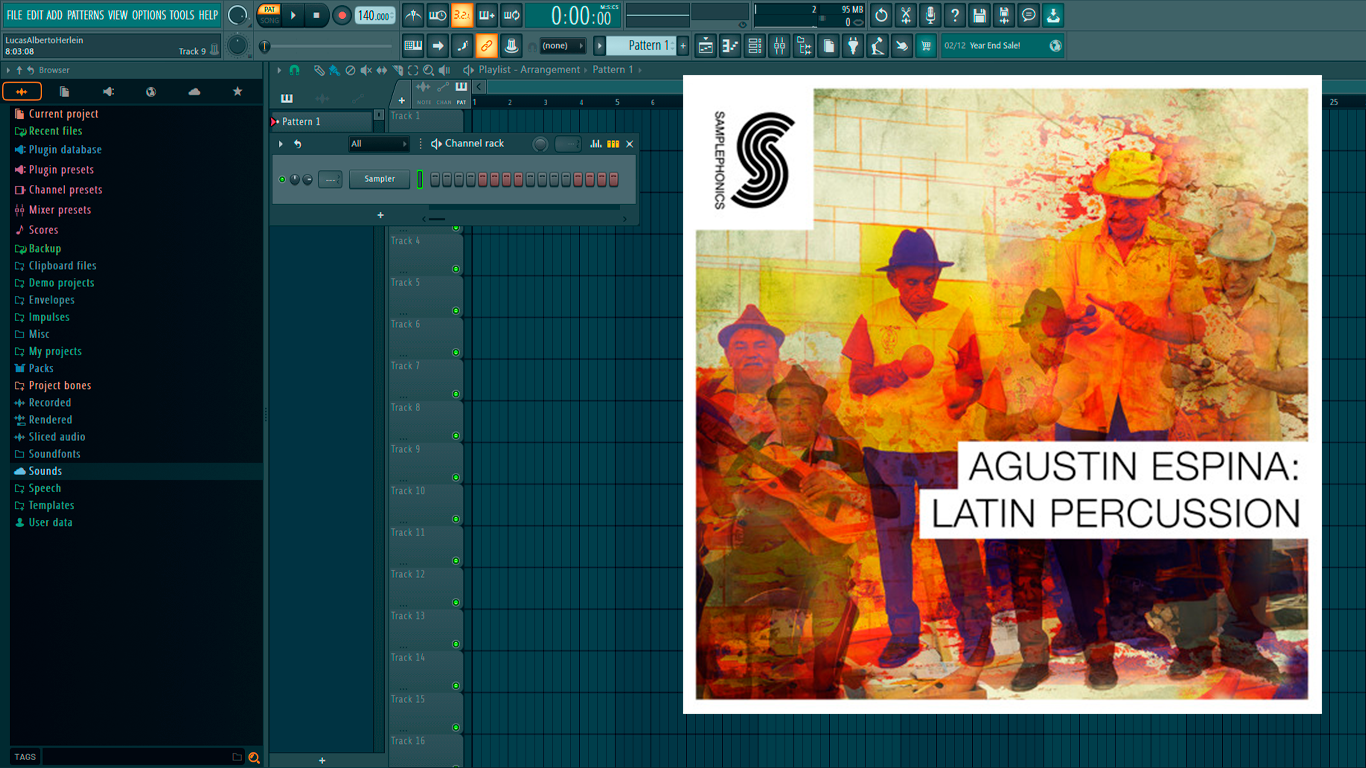Open the audio editor scissors icon
Viewport: 1366px width, 768px height.
[906, 15]
